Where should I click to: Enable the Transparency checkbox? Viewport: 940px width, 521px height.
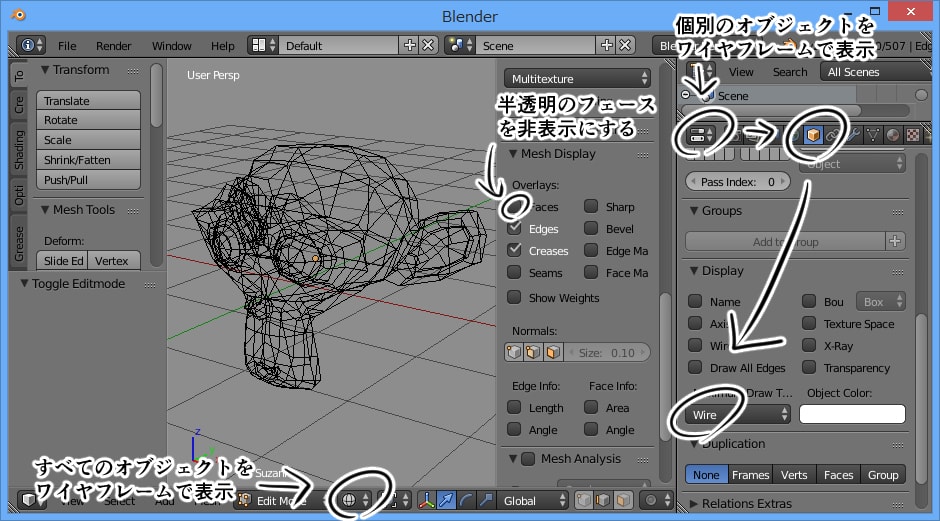tap(809, 367)
